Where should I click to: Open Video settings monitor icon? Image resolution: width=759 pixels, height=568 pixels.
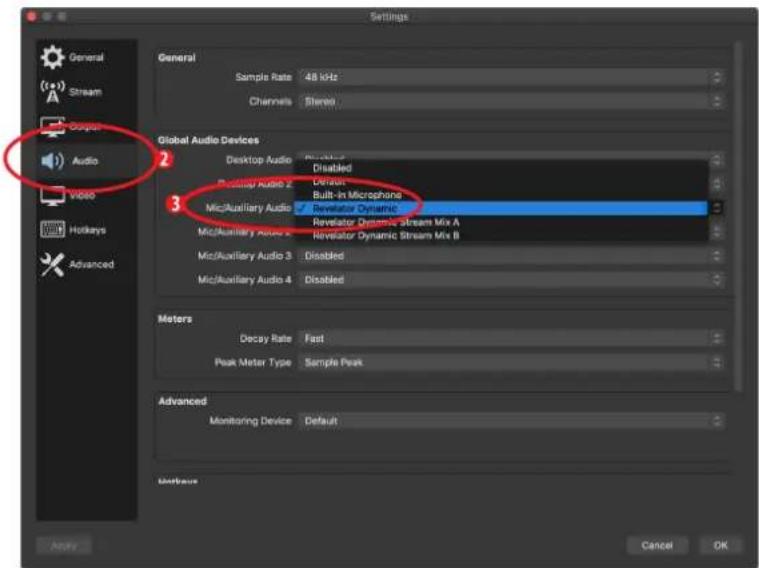(x=52, y=196)
